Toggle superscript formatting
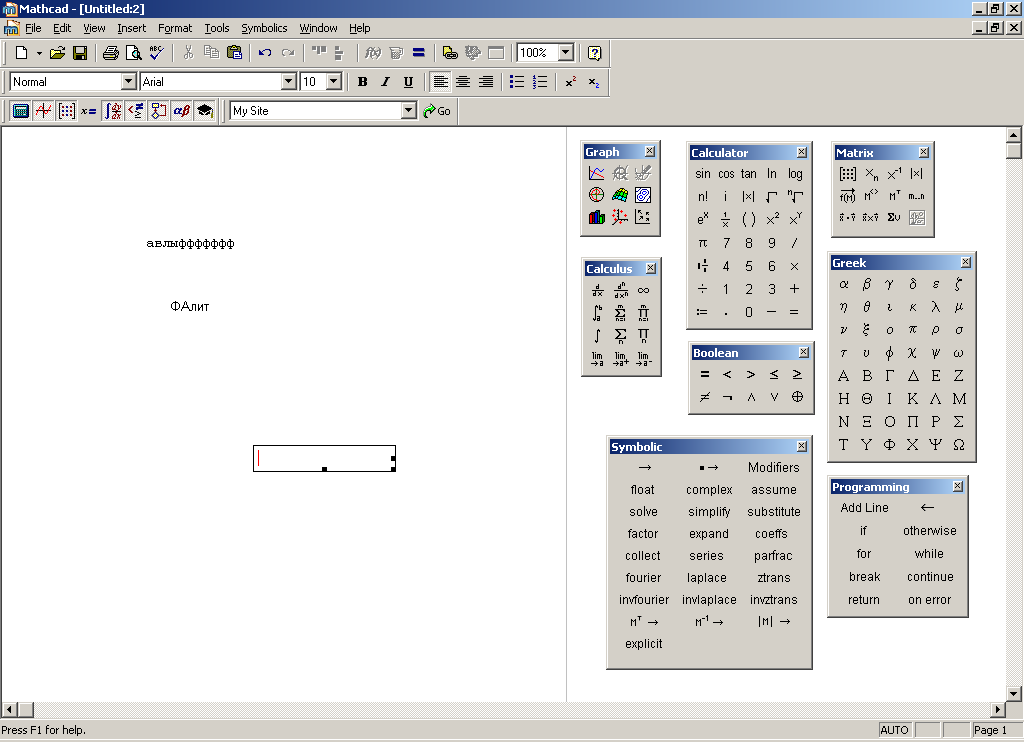 (571, 82)
